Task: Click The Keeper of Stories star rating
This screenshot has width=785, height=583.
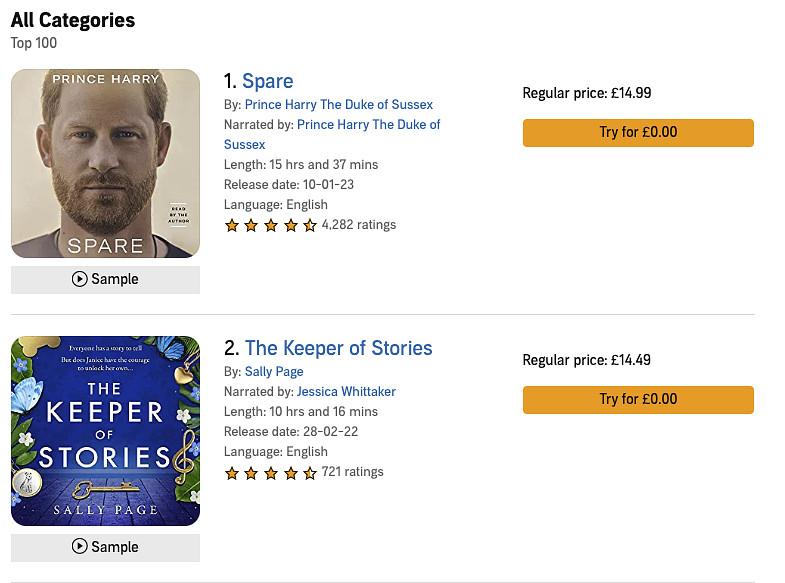Action: point(271,472)
